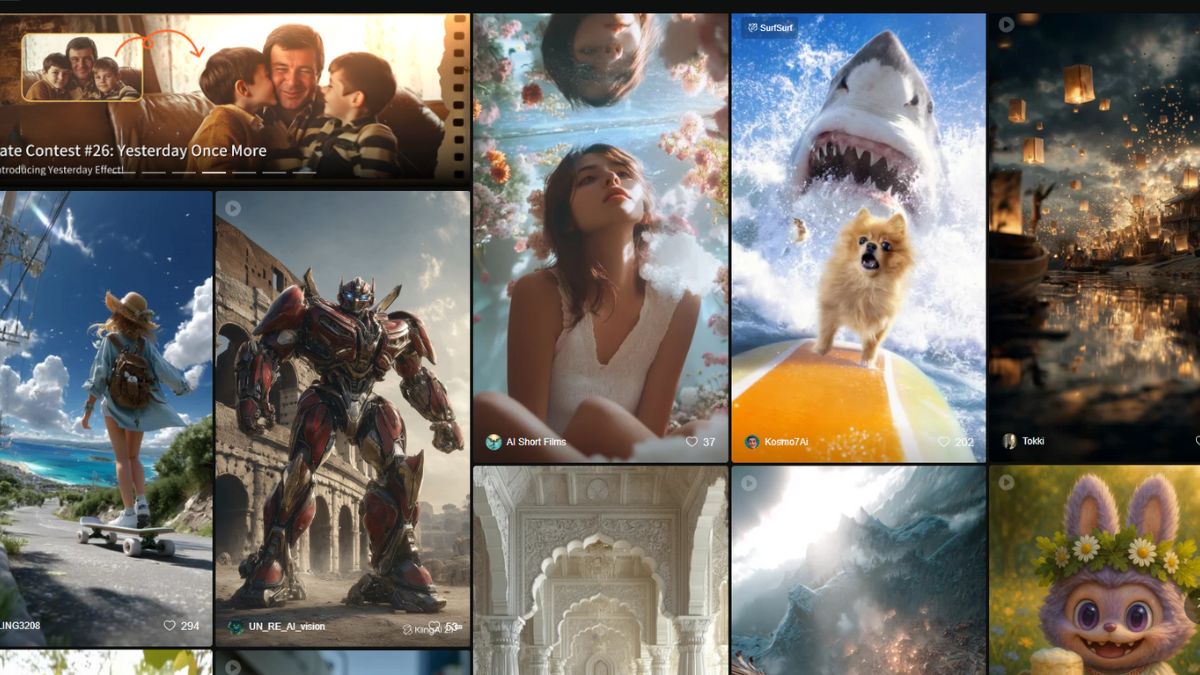
Task: Open the father and sons contest banner
Action: pos(234,99)
